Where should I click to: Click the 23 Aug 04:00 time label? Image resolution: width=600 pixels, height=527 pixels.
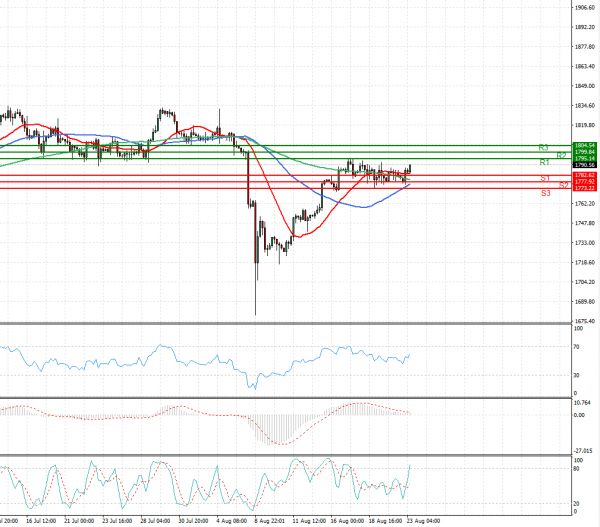[x=424, y=521]
